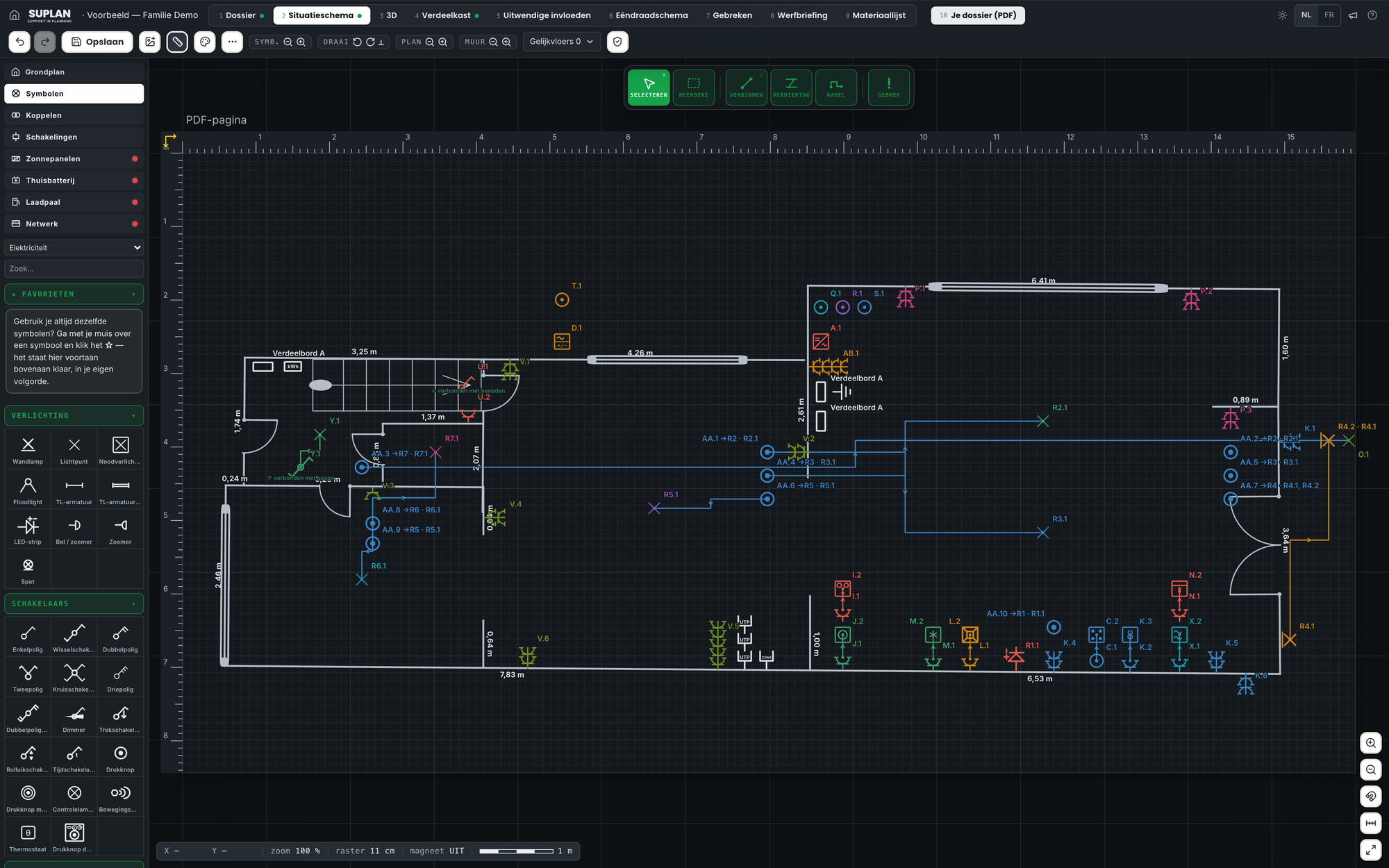
Task: Open the Elektriciteit category dropdown
Action: pos(74,248)
